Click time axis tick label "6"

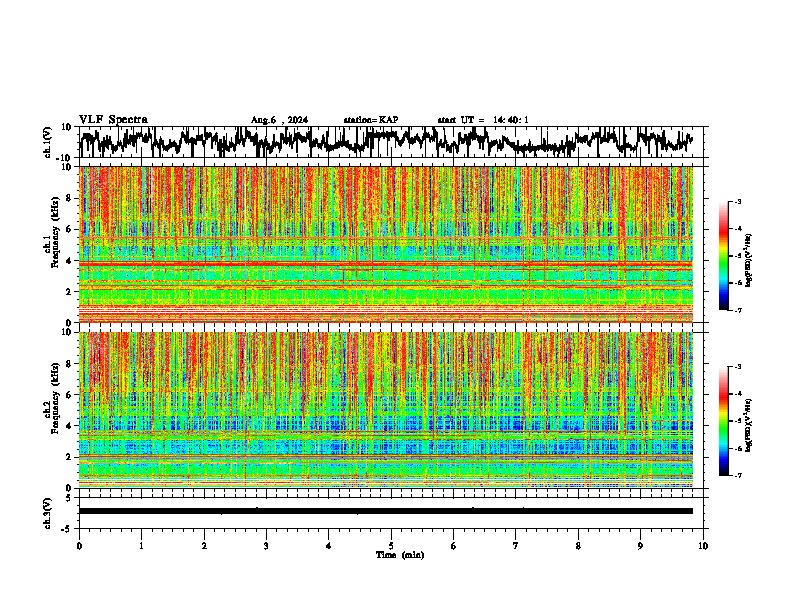[454, 546]
